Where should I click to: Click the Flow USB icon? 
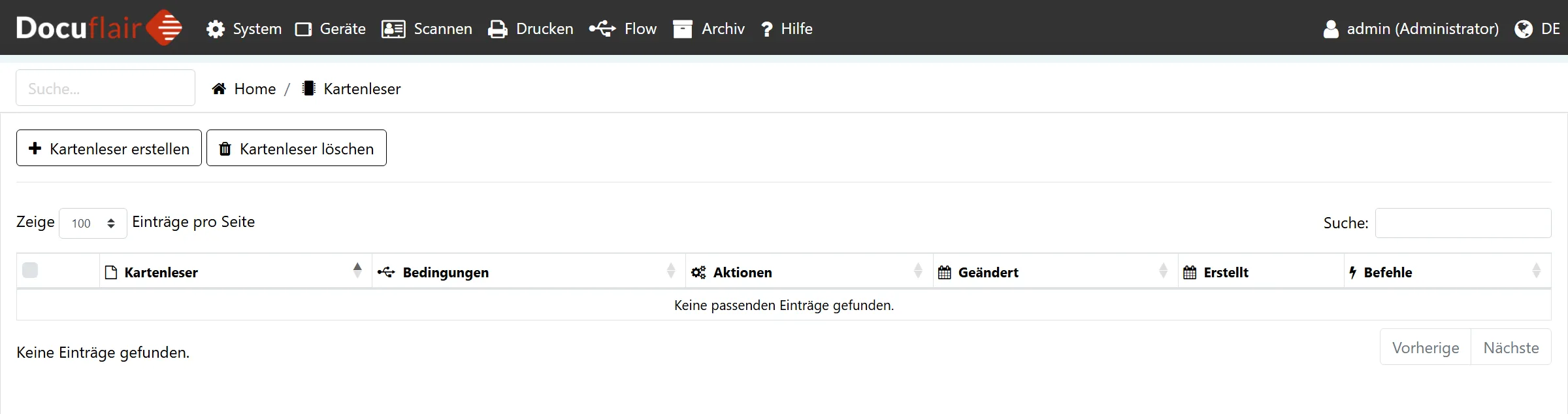point(602,29)
